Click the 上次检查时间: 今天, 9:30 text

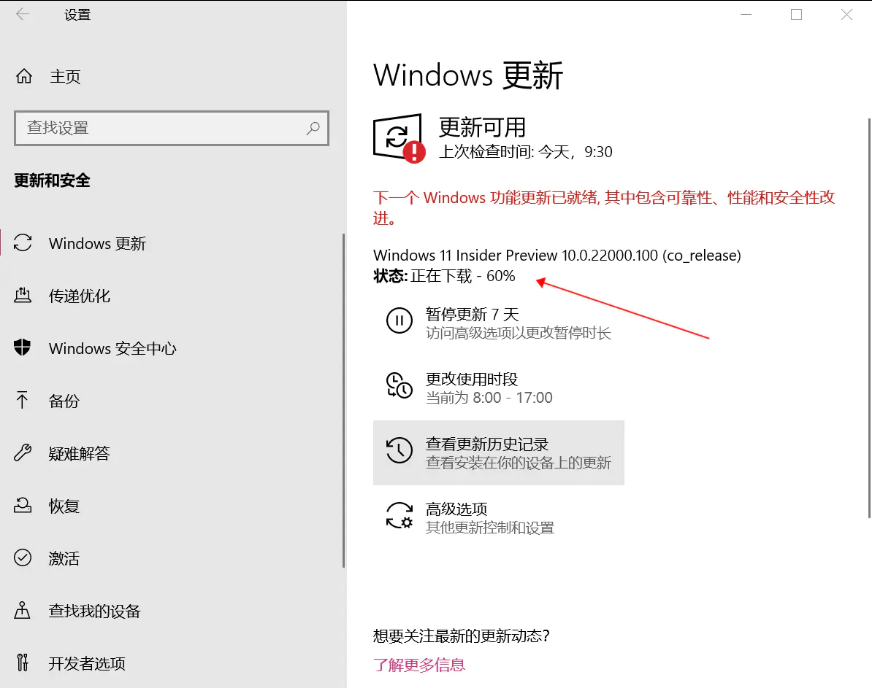tap(526, 152)
